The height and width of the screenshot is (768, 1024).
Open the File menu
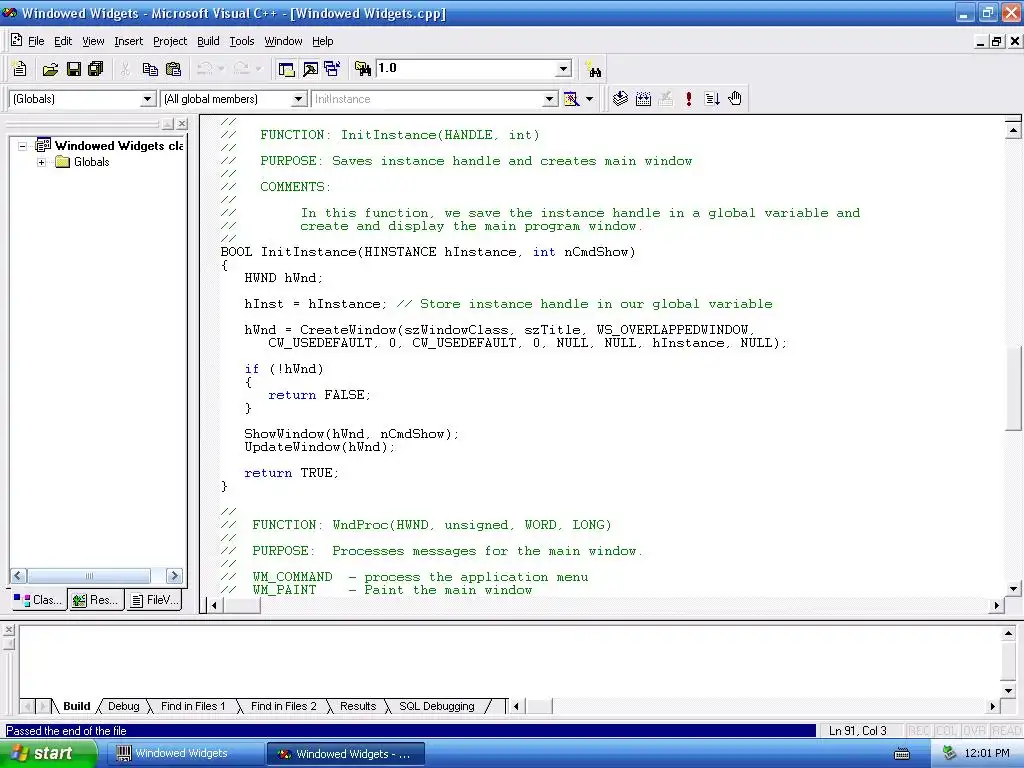tap(36, 41)
